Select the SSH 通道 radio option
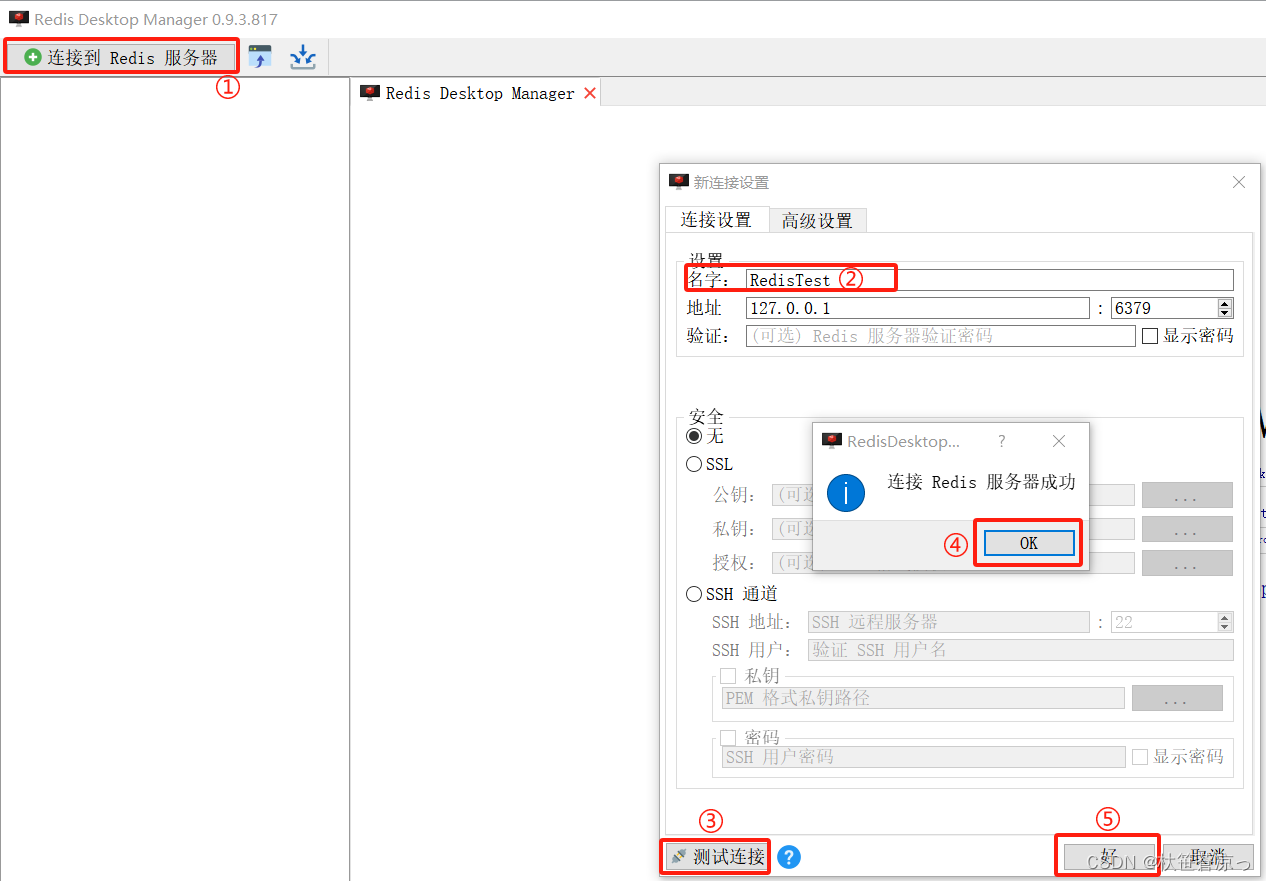The image size is (1266, 881). pyautogui.click(x=694, y=594)
